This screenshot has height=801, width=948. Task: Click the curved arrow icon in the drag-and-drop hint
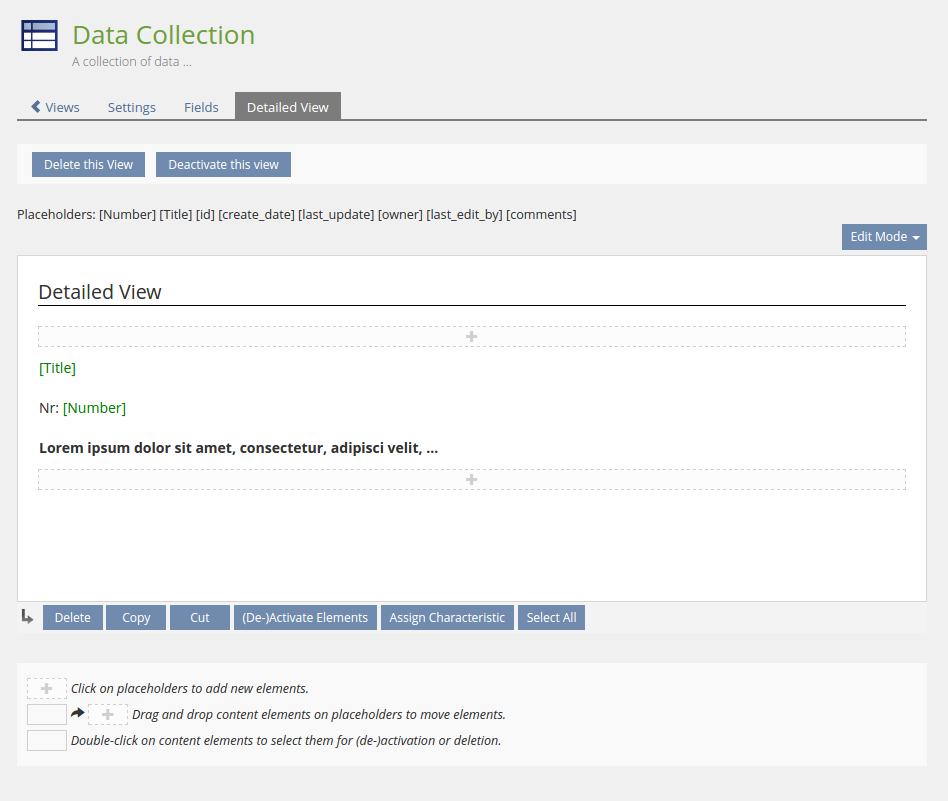(77, 714)
